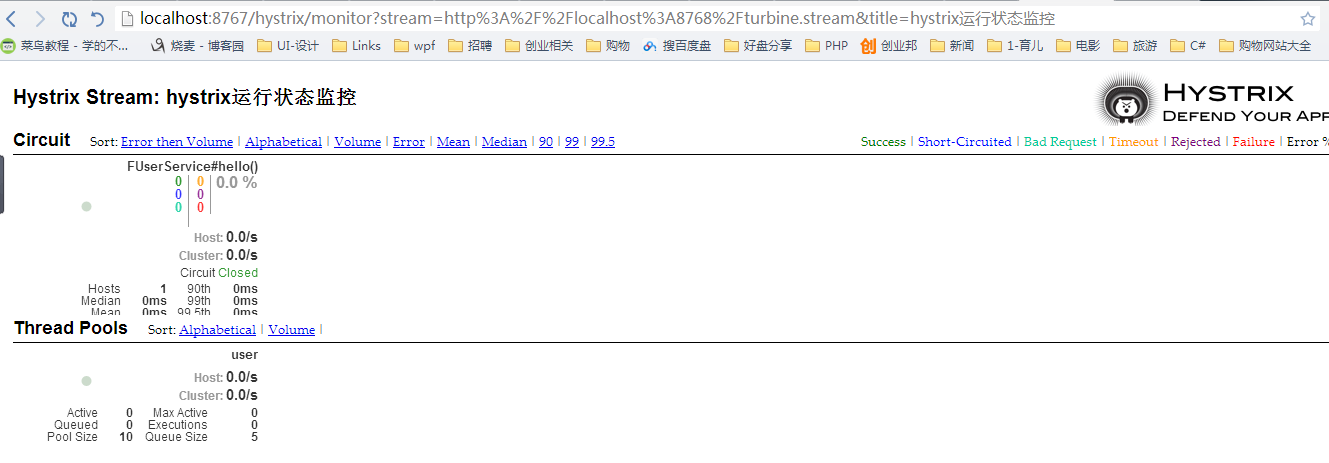Click the Success legend label

(883, 142)
